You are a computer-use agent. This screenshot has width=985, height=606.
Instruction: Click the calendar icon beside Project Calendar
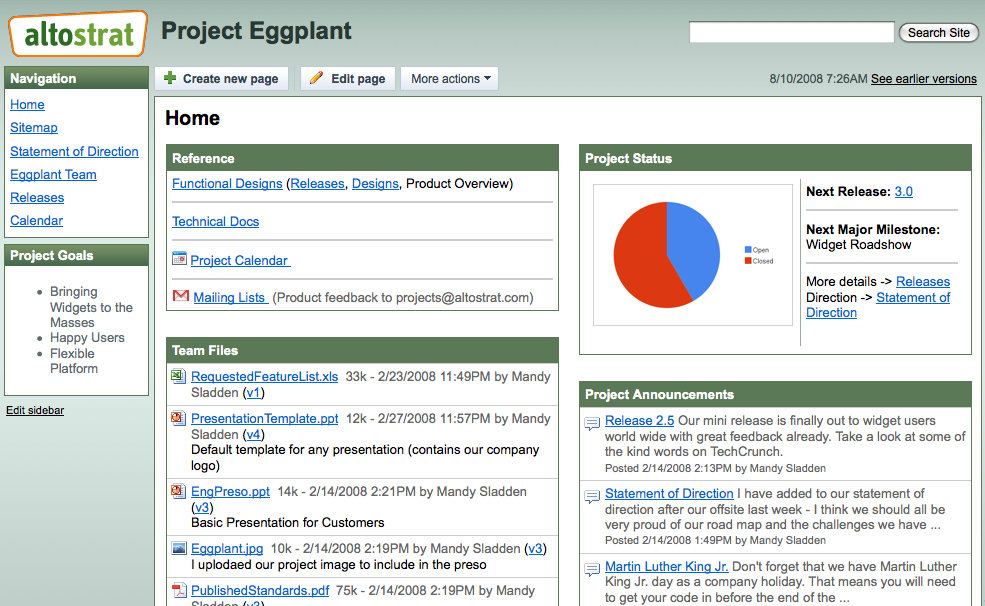pyautogui.click(x=179, y=259)
